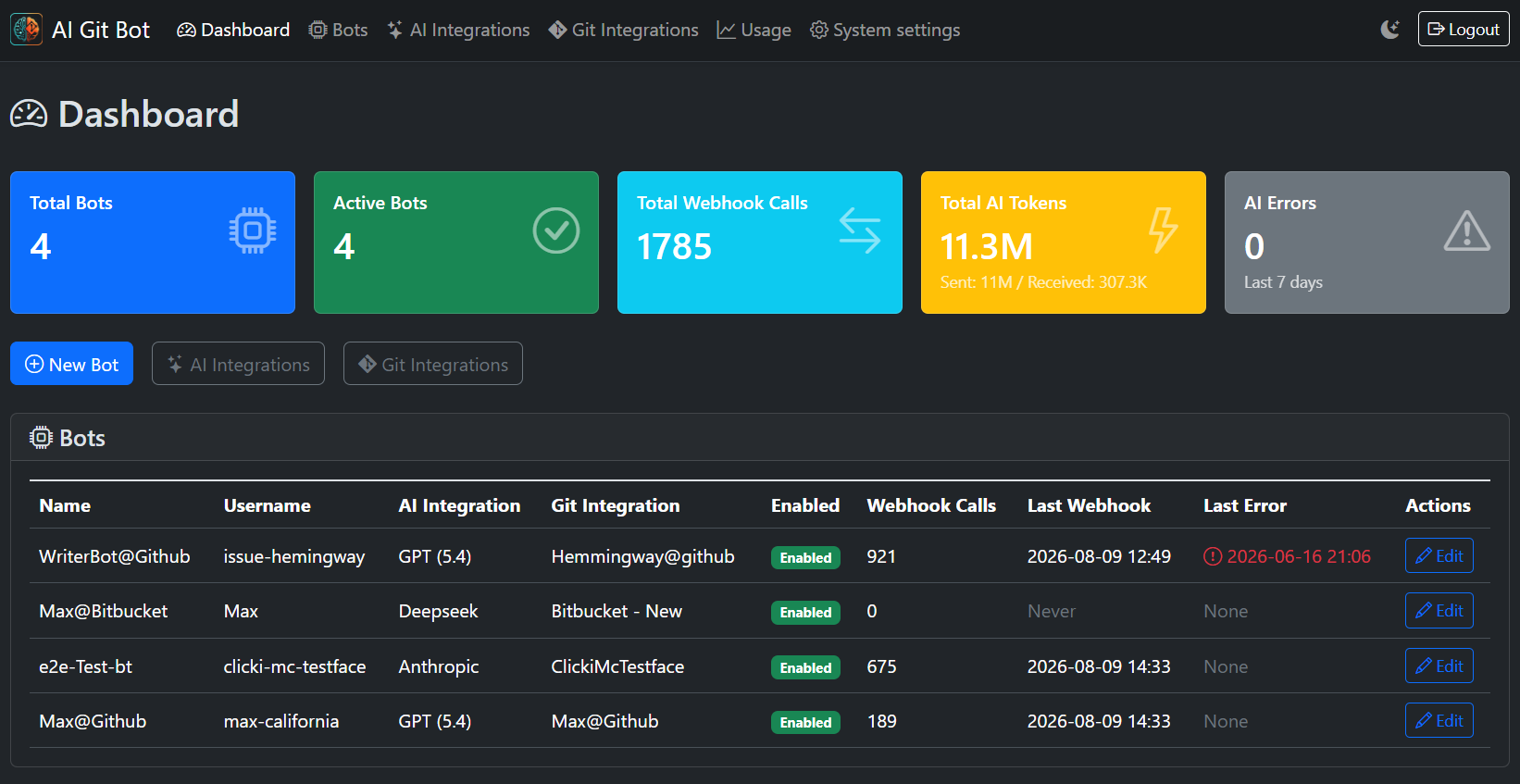Click the e2e-Test-bt name cell
Image resolution: width=1520 pixels, height=784 pixels.
tap(85, 666)
